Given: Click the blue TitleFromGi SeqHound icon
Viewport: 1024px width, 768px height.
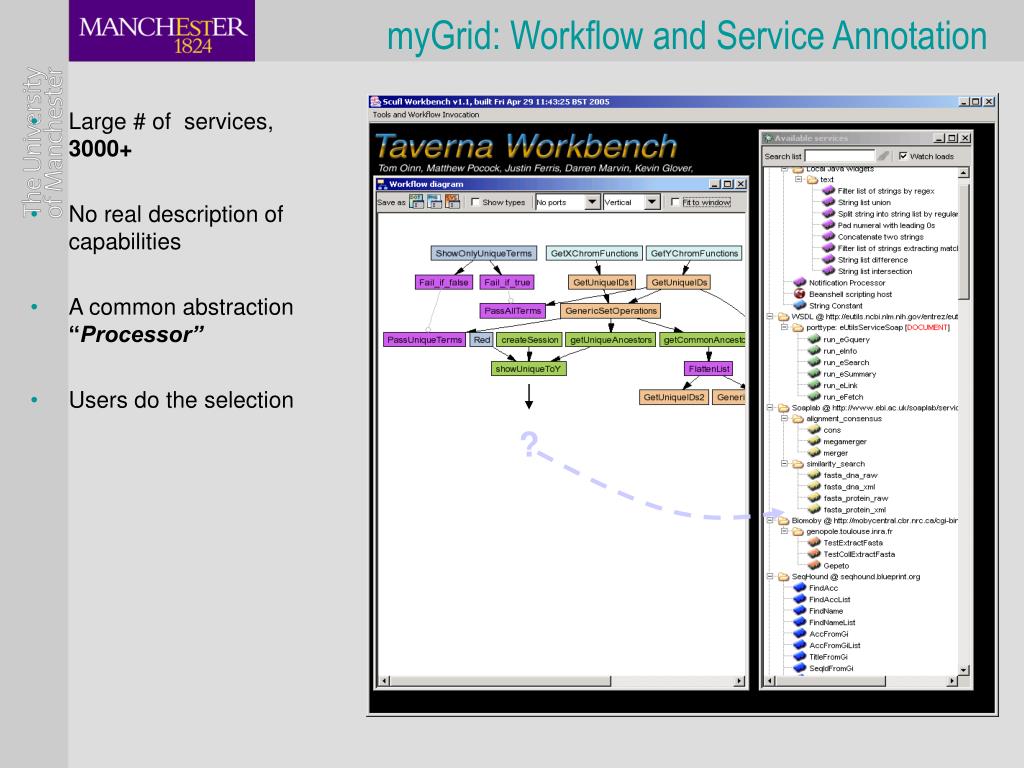Looking at the screenshot, I should (x=799, y=656).
